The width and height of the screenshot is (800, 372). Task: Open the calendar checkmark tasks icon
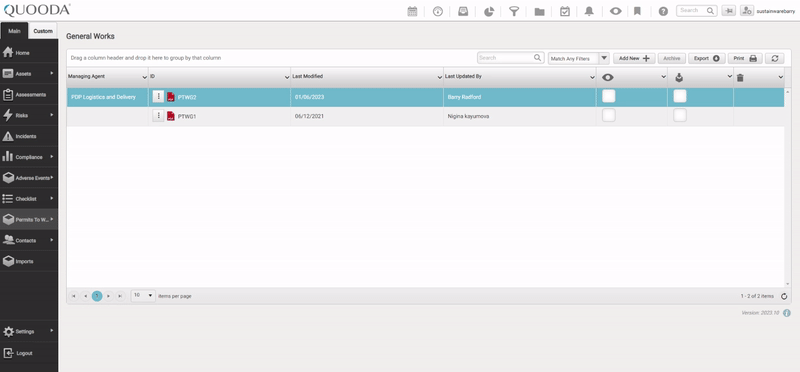pos(565,11)
